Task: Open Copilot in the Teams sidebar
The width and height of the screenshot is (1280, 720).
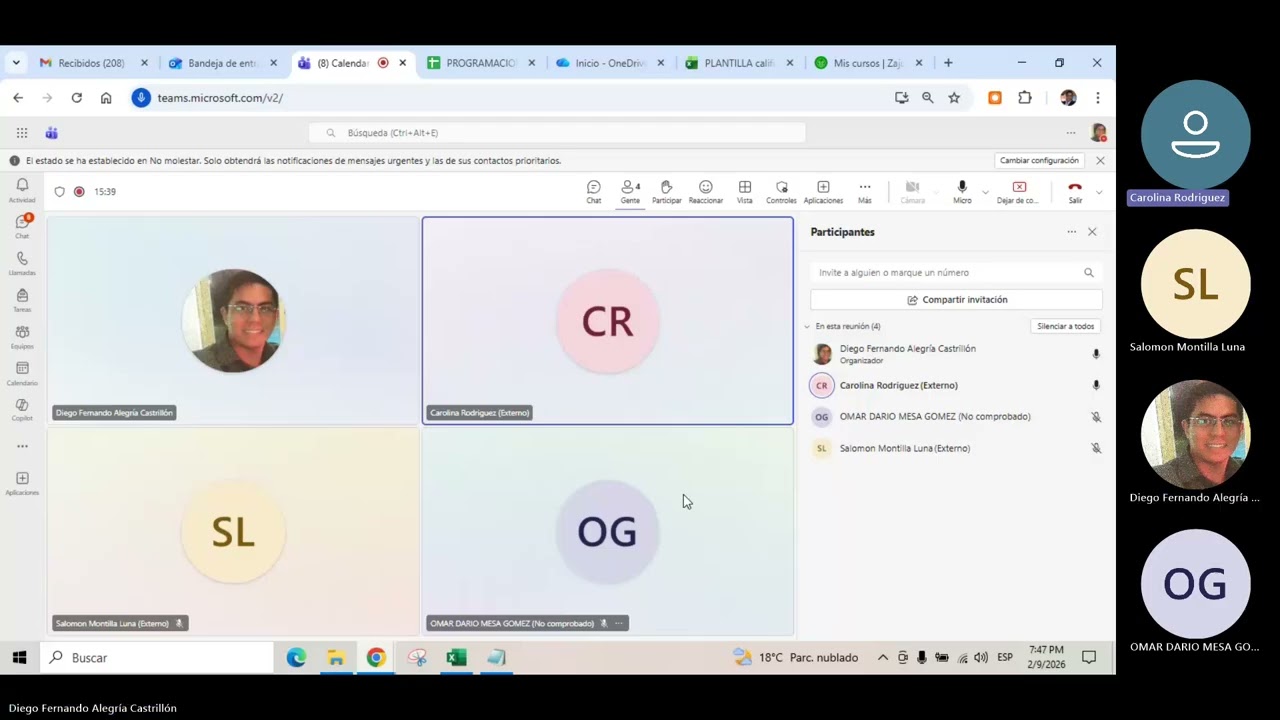Action: 22,409
